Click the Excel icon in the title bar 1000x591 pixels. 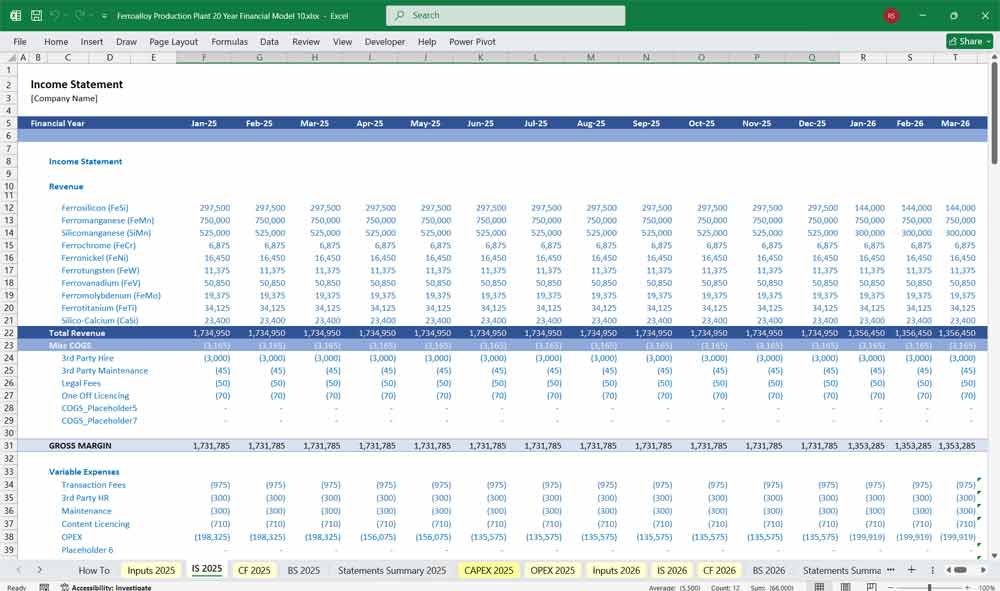pyautogui.click(x=16, y=15)
